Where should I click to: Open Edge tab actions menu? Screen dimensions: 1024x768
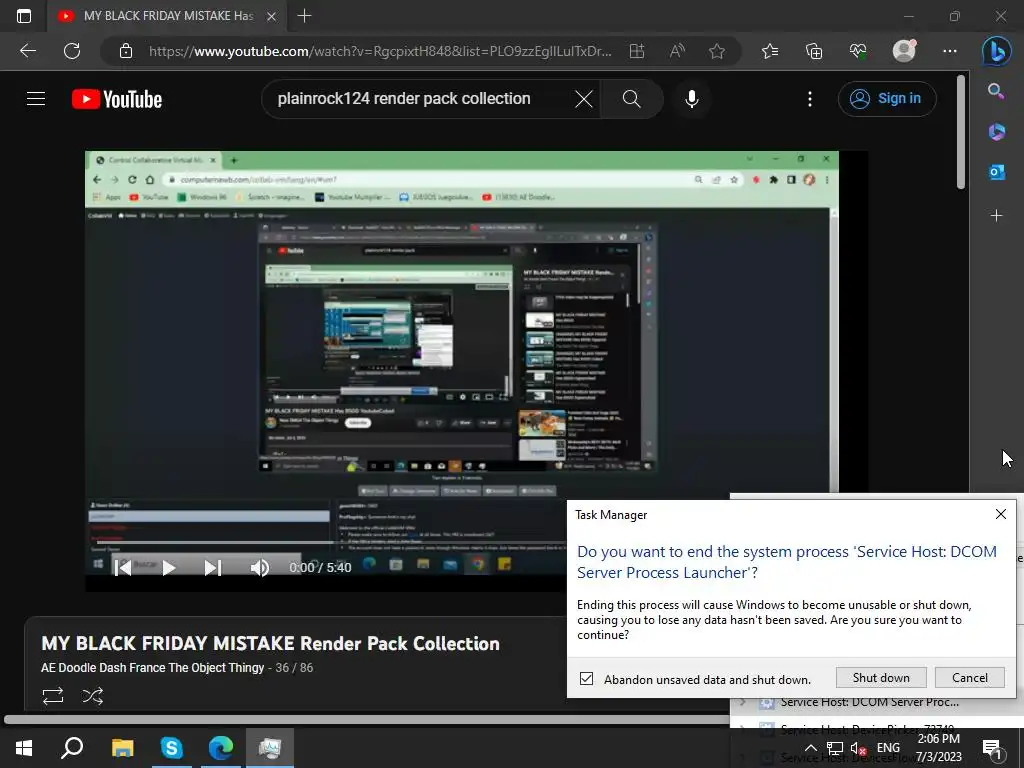[x=24, y=16]
